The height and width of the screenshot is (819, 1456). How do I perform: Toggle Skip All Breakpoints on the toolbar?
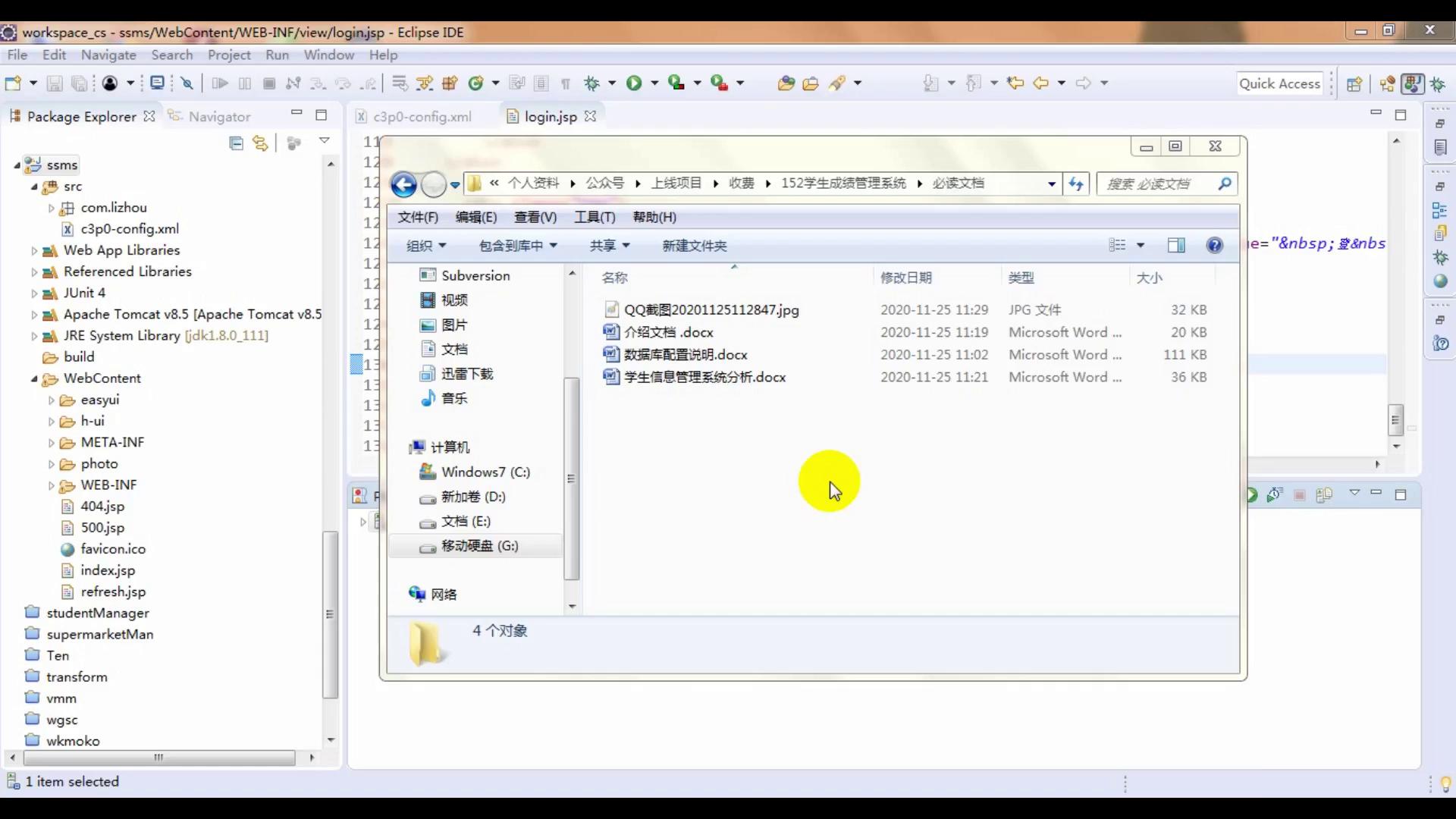pyautogui.click(x=187, y=83)
